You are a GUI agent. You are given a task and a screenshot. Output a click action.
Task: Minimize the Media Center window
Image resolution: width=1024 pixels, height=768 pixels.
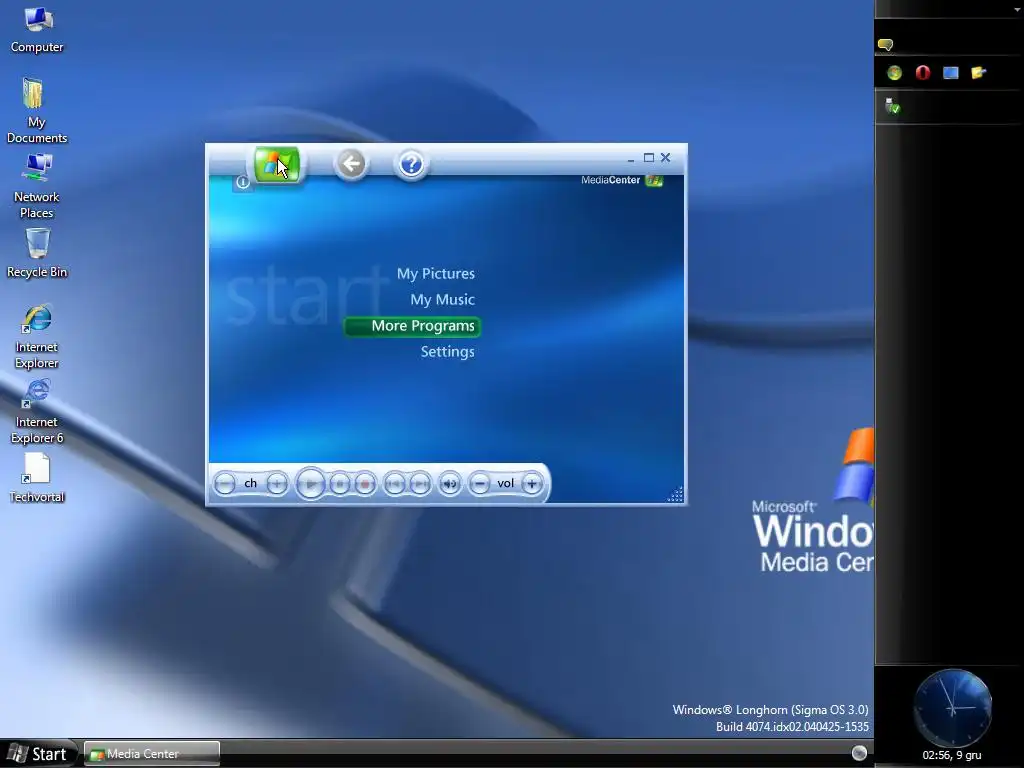click(631, 158)
